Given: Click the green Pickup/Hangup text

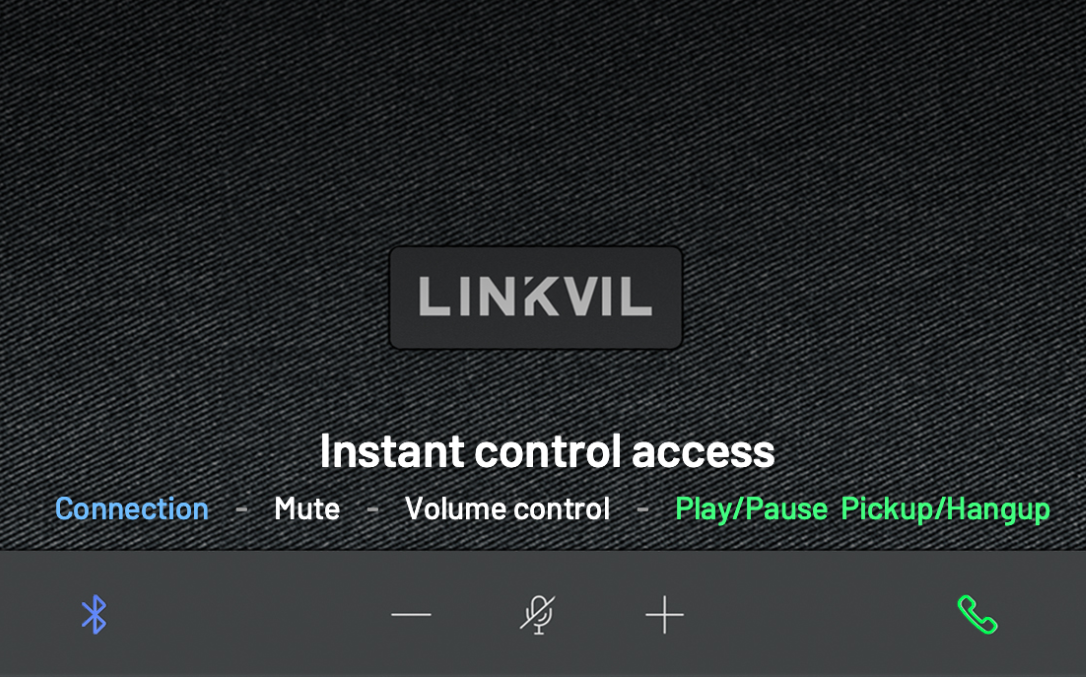Looking at the screenshot, I should 945,509.
